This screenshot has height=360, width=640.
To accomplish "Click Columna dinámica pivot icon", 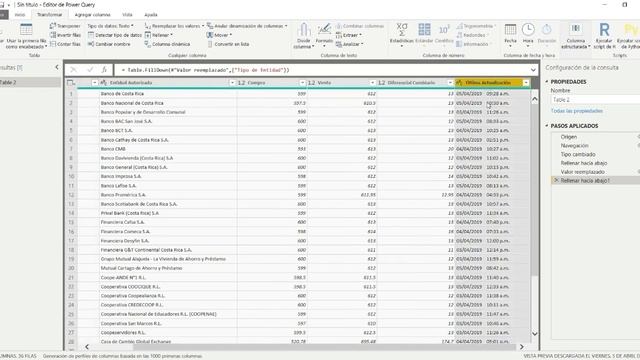I will tap(148, 44).
